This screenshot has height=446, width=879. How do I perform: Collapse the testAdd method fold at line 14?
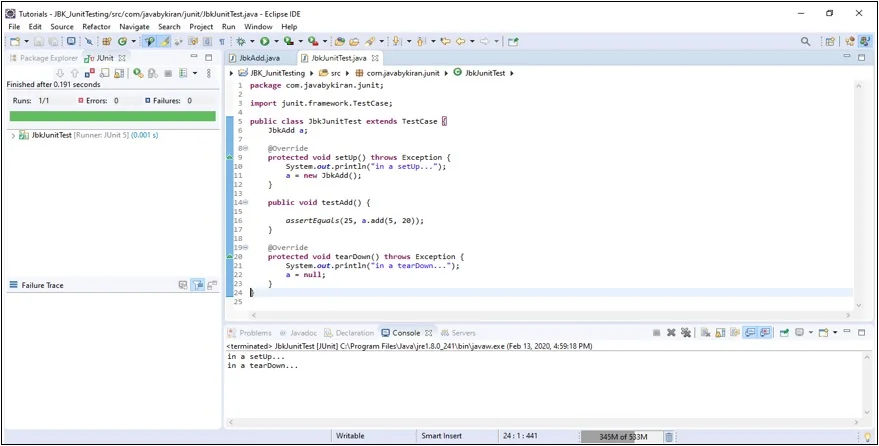246,202
